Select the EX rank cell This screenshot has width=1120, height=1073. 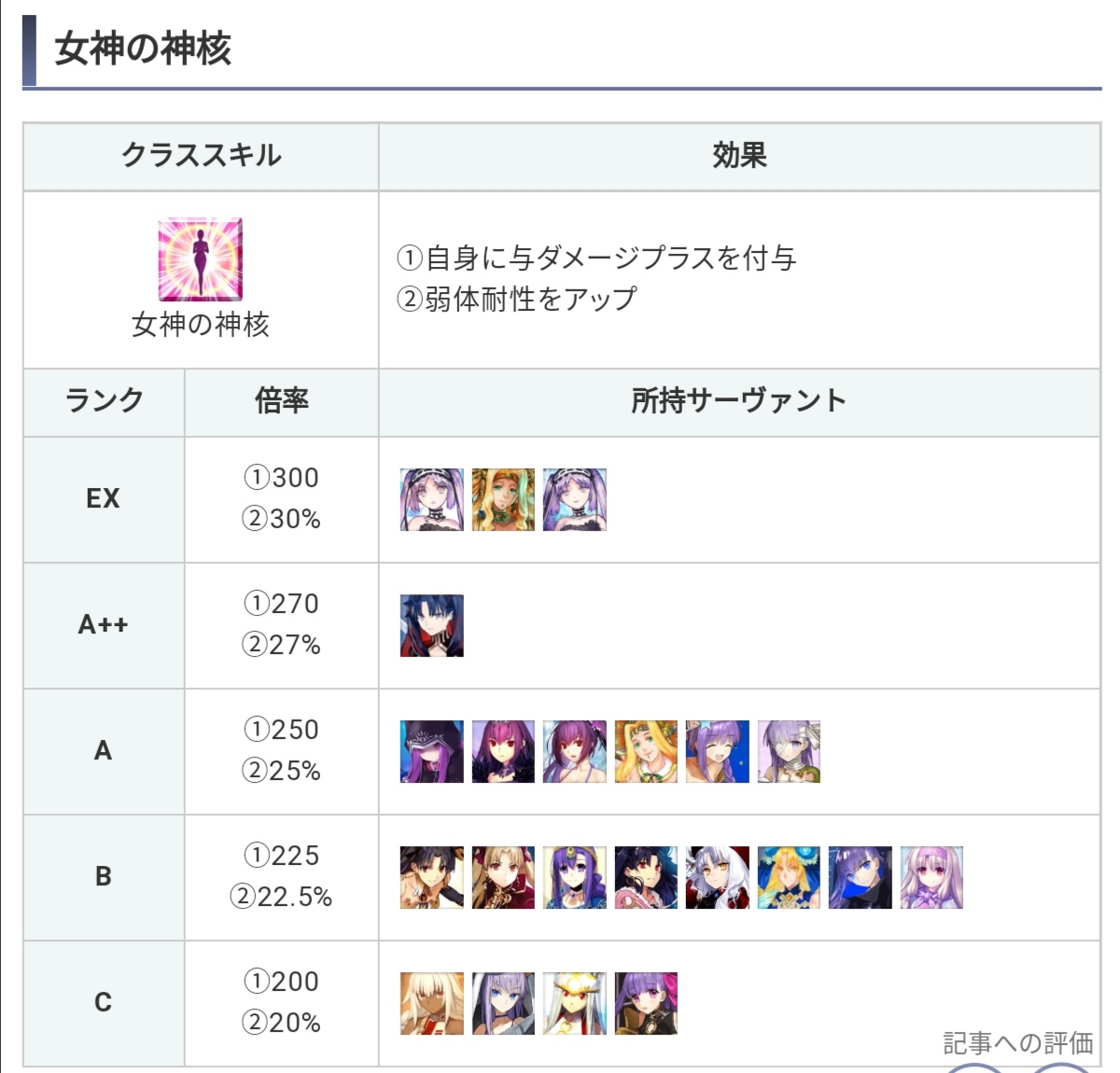tap(104, 499)
